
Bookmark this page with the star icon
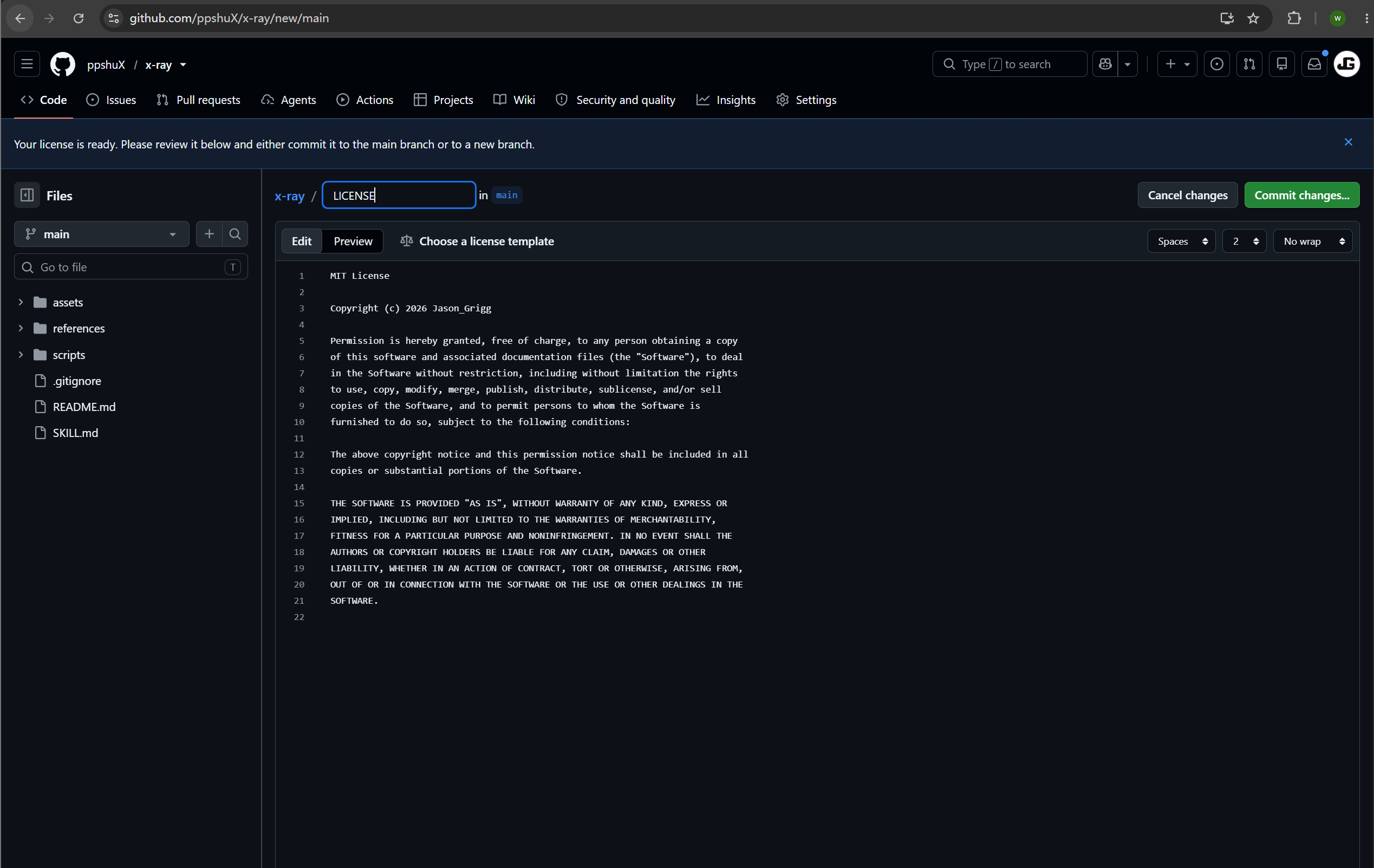1253,18
